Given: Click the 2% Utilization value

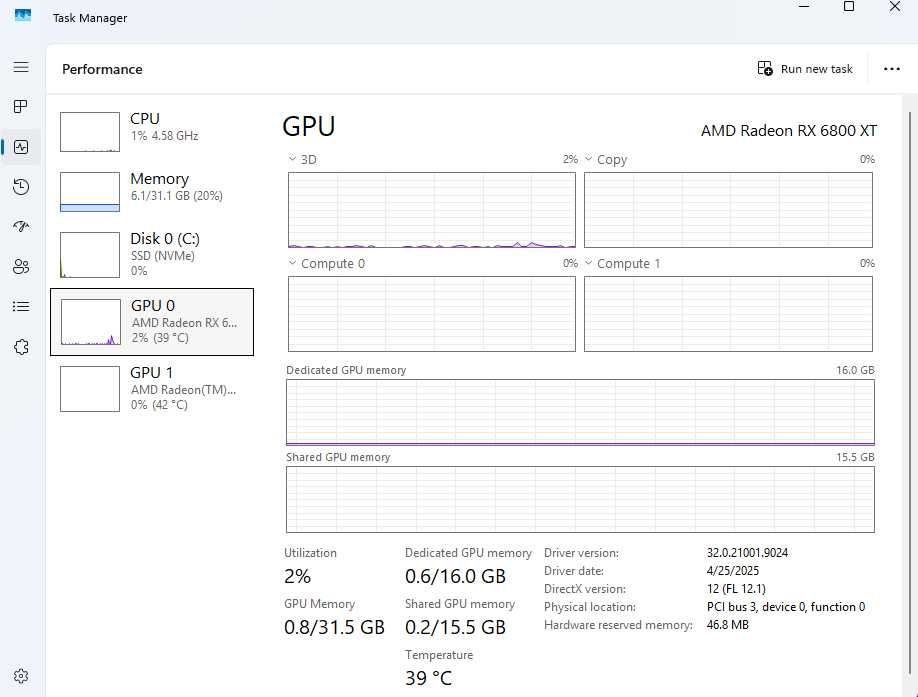Looking at the screenshot, I should [x=297, y=576].
